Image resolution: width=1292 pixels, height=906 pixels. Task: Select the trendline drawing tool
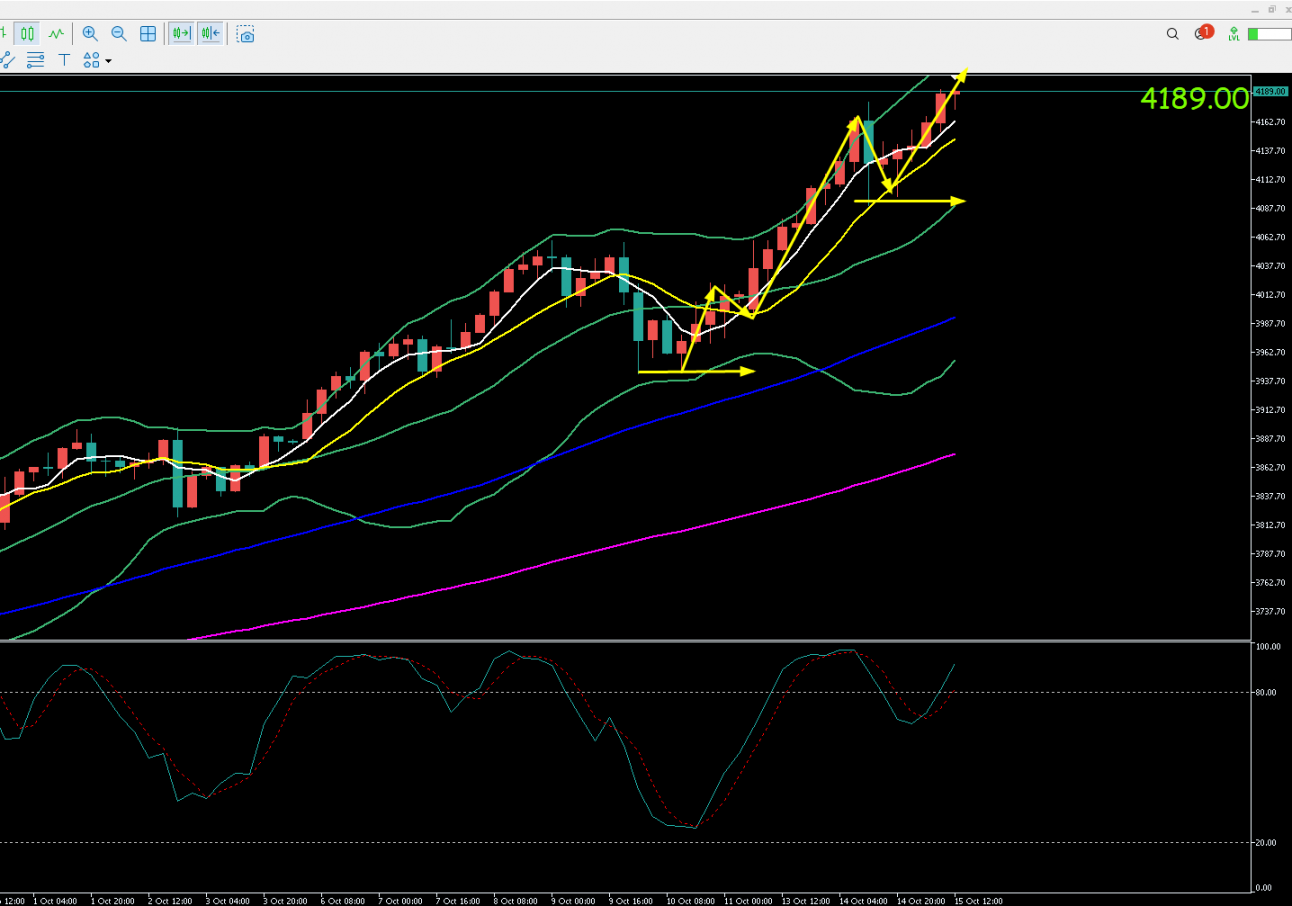pos(6,60)
